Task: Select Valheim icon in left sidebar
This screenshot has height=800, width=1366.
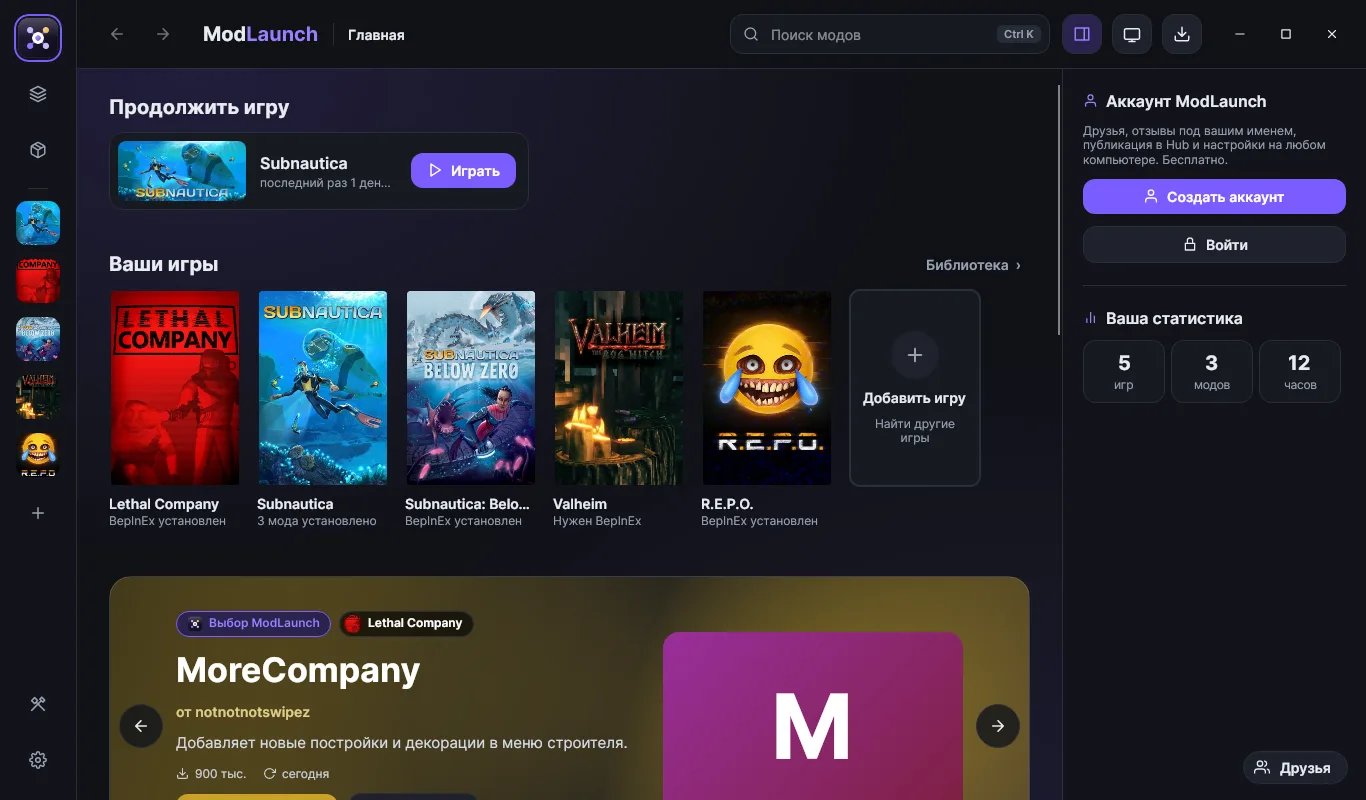Action: 38,397
